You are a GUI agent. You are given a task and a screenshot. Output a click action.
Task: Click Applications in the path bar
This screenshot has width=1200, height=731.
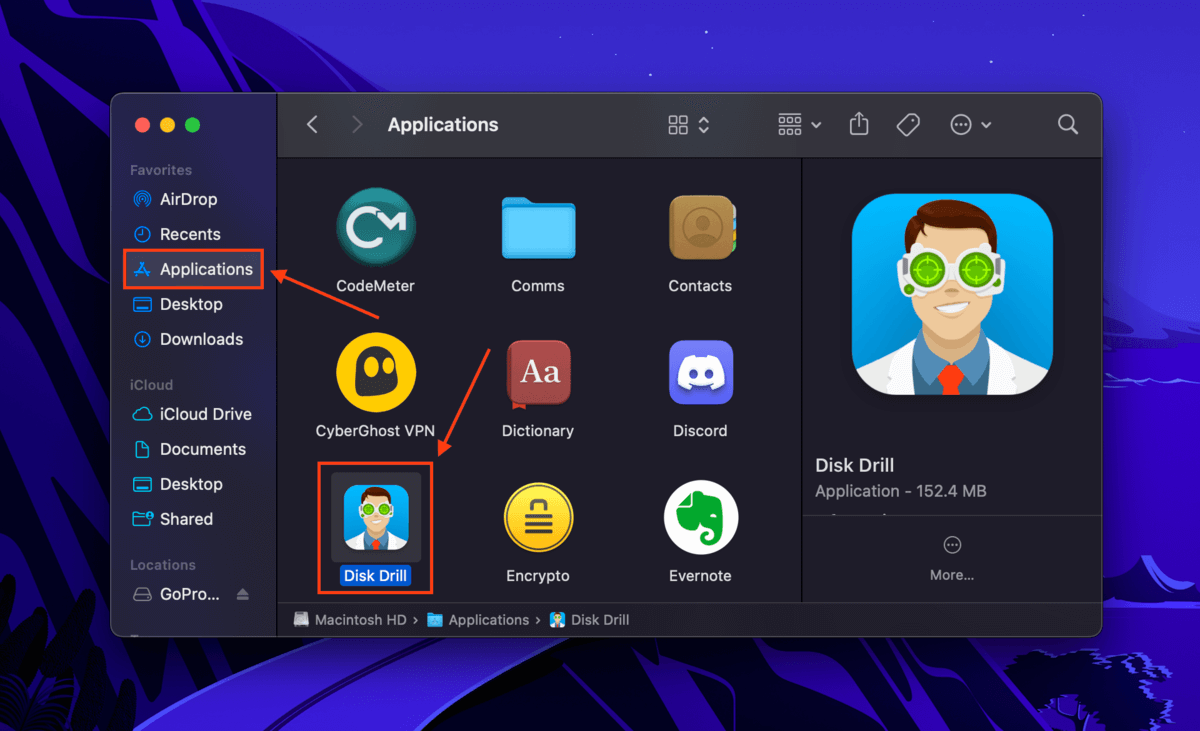pyautogui.click(x=478, y=620)
